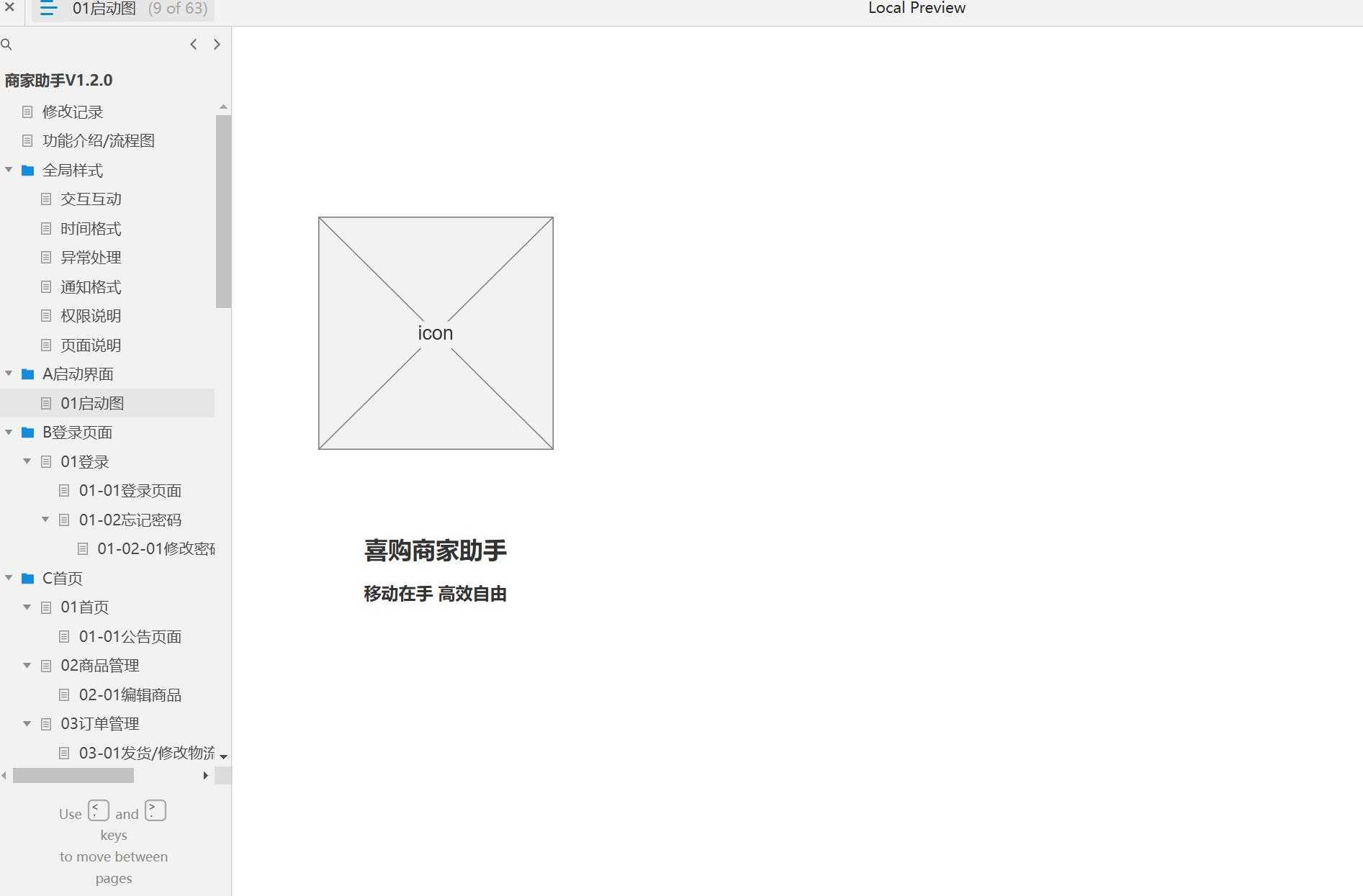Open the sitemap hamburger menu icon
This screenshot has width=1363, height=896.
click(x=48, y=9)
